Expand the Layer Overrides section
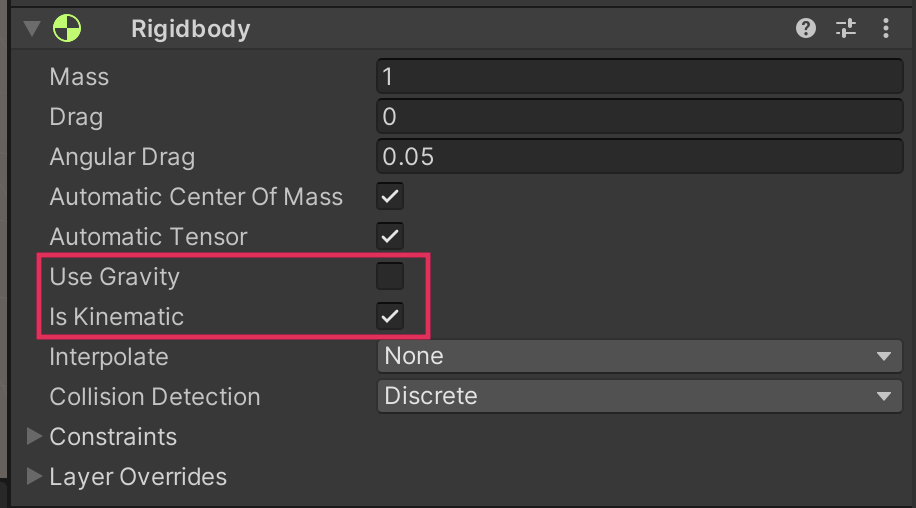 tap(35, 477)
